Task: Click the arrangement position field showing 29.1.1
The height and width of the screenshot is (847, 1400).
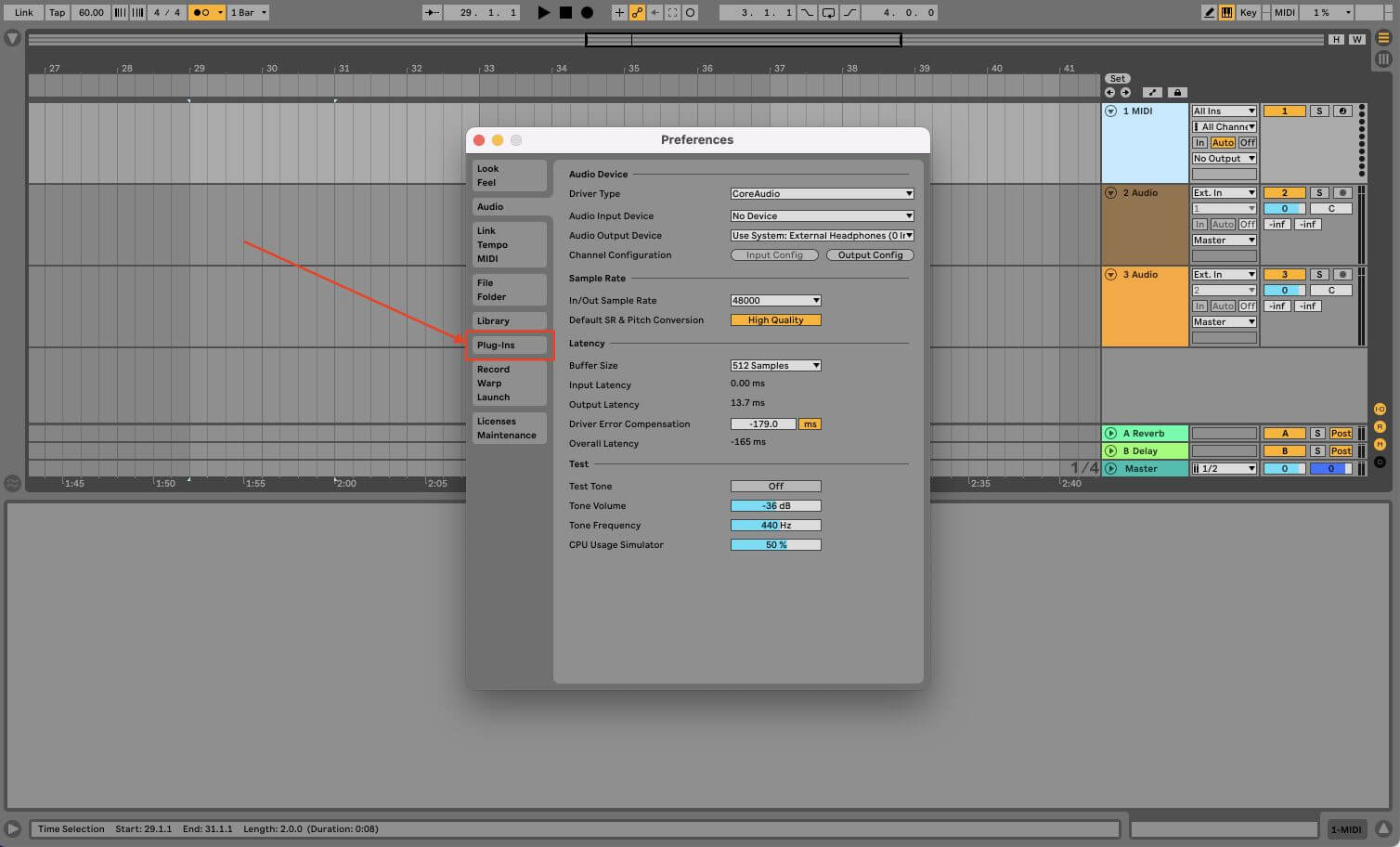Action: [483, 12]
